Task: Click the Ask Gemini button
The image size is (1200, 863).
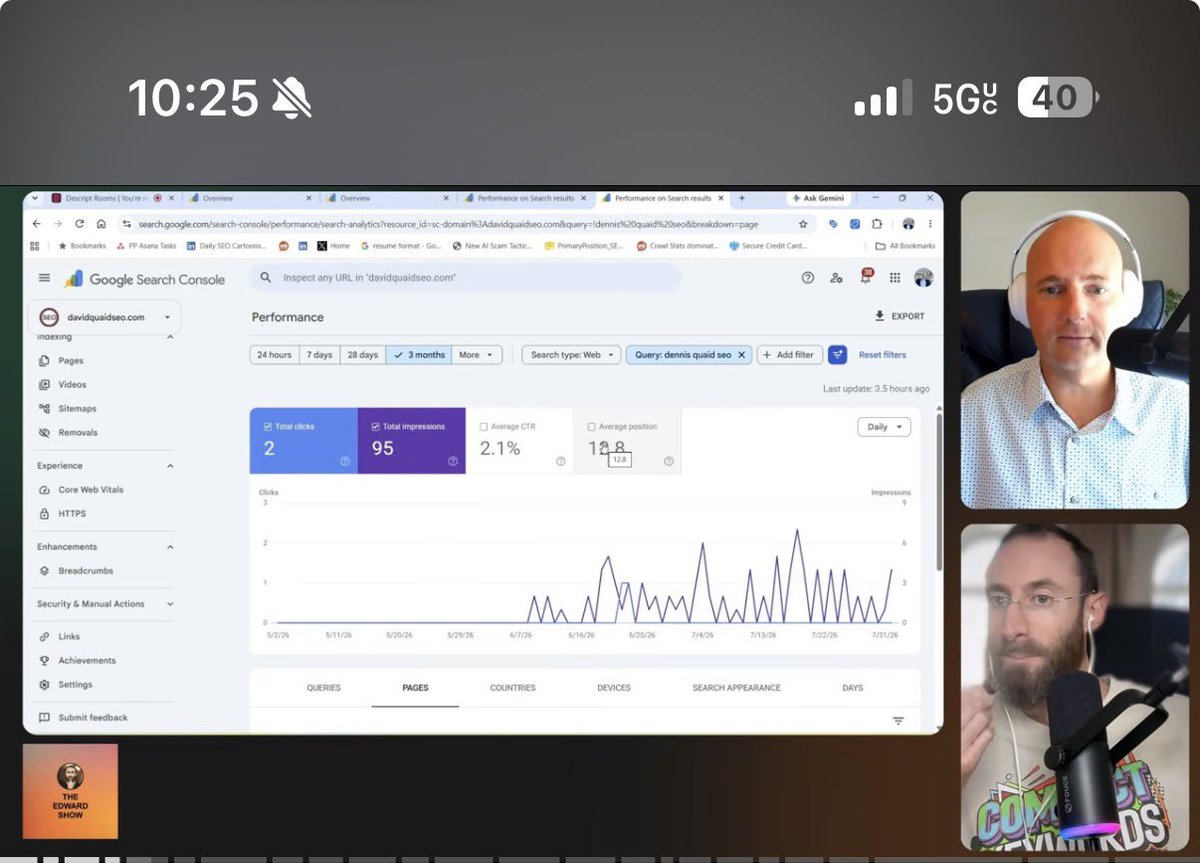Action: (819, 198)
